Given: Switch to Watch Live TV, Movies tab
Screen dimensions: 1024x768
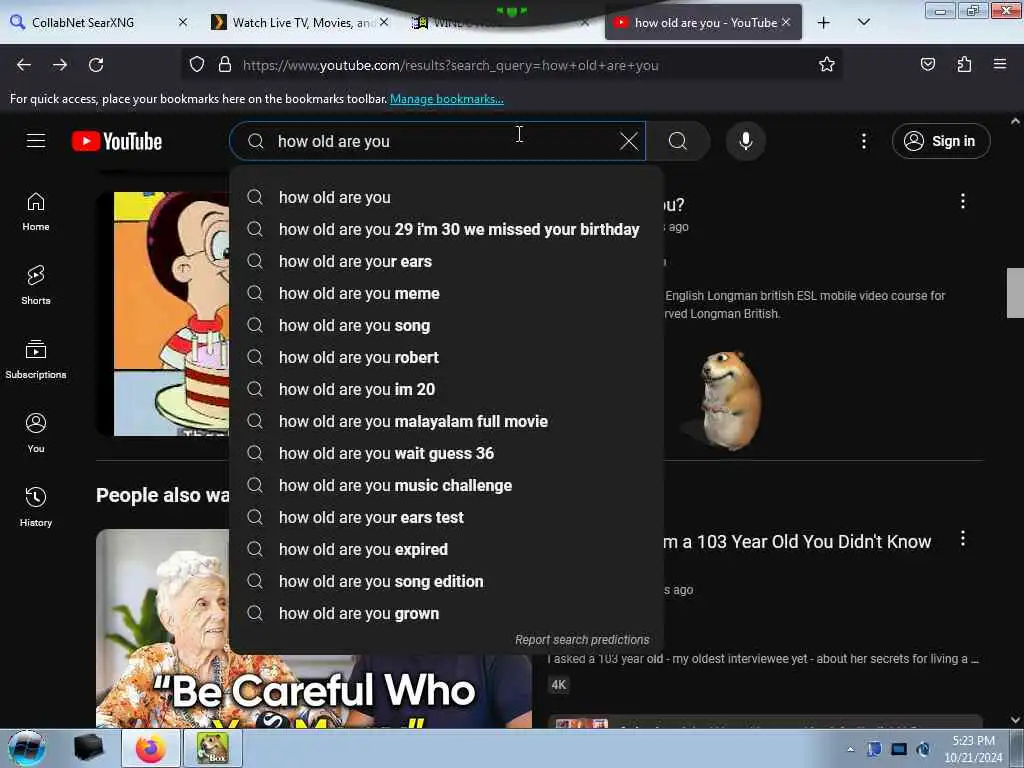Looking at the screenshot, I should click(301, 23).
